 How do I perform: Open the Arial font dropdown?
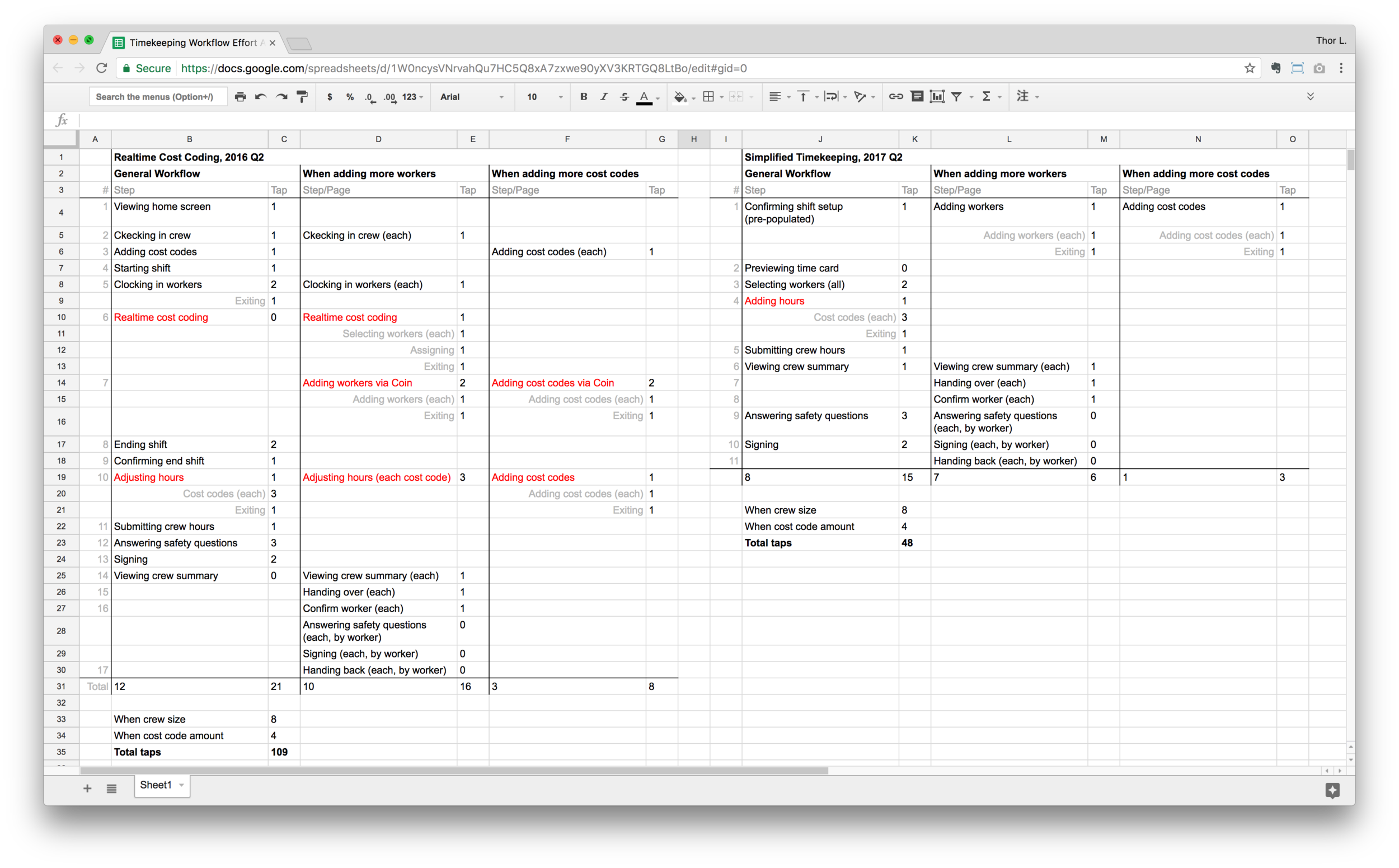point(471,97)
